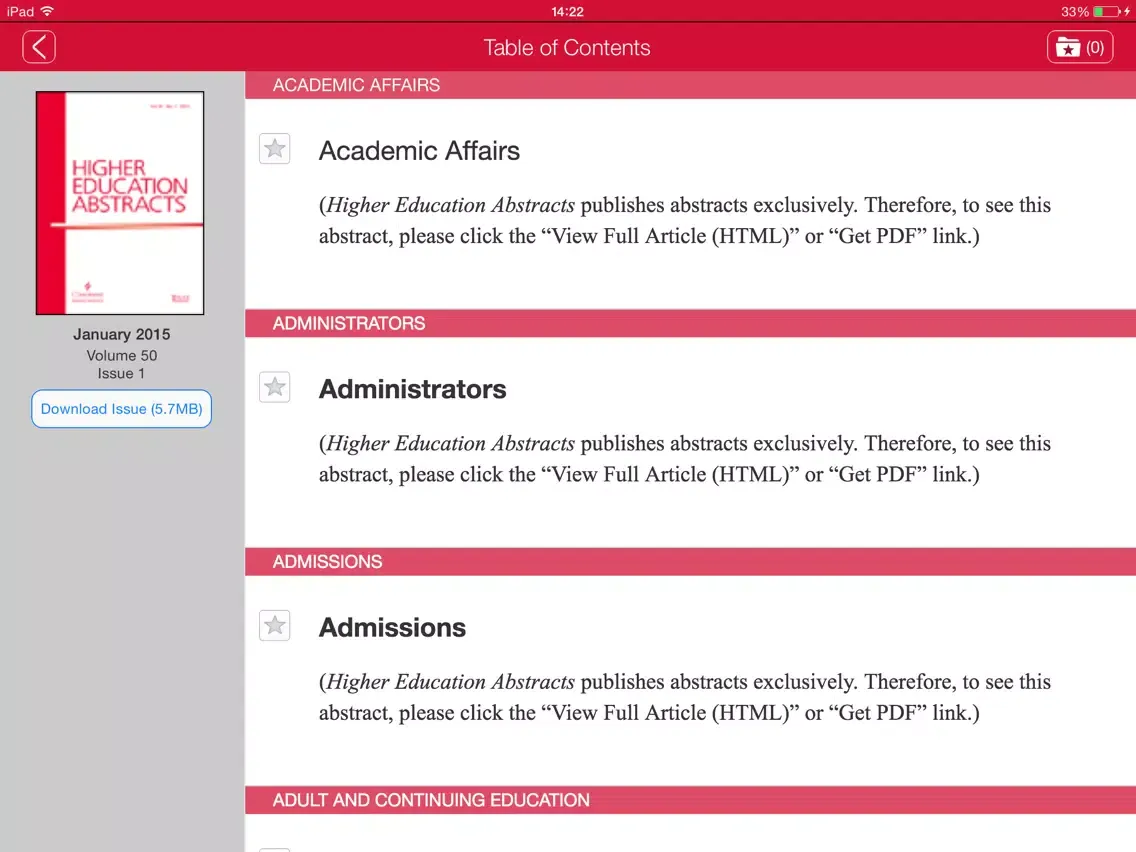
Task: Open the Admissions article title
Action: pyautogui.click(x=393, y=627)
